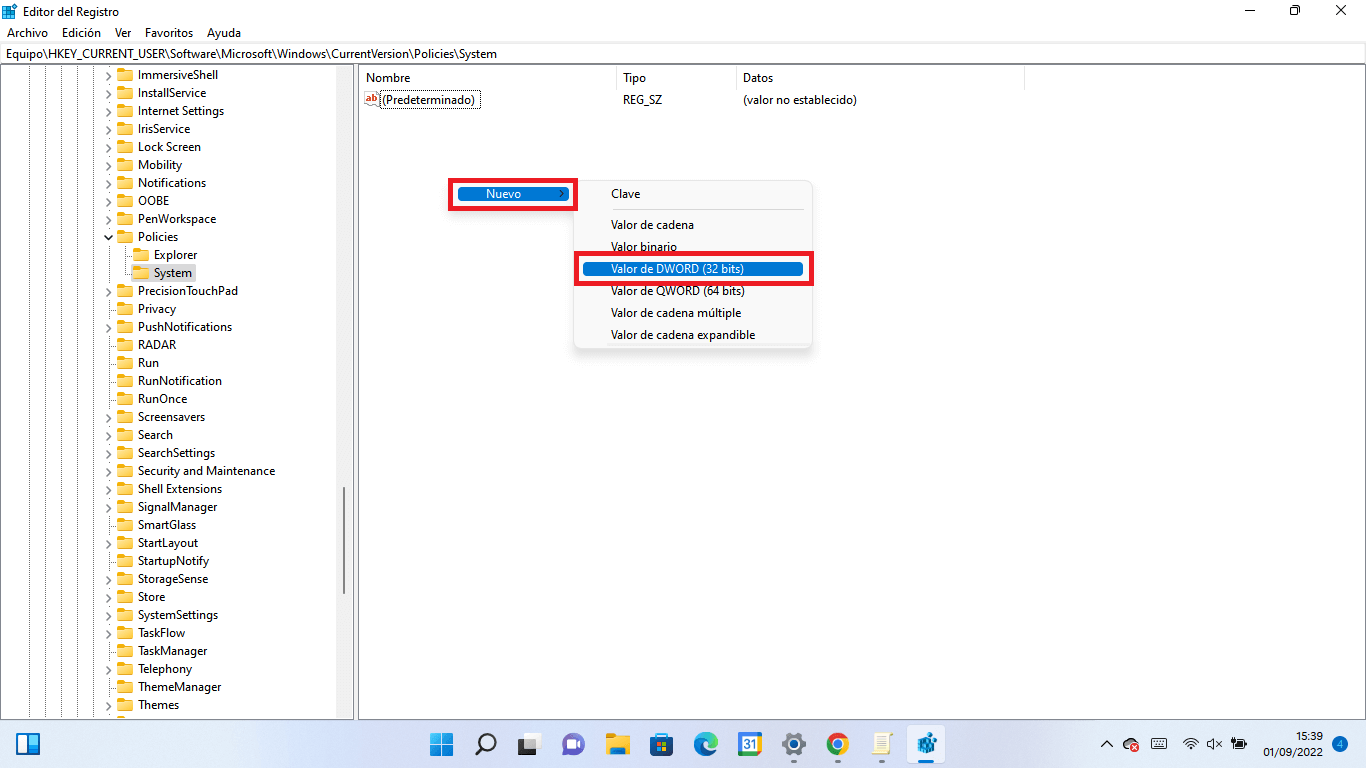Image resolution: width=1366 pixels, height=768 pixels.
Task: Open Task View in taskbar
Action: tap(529, 744)
